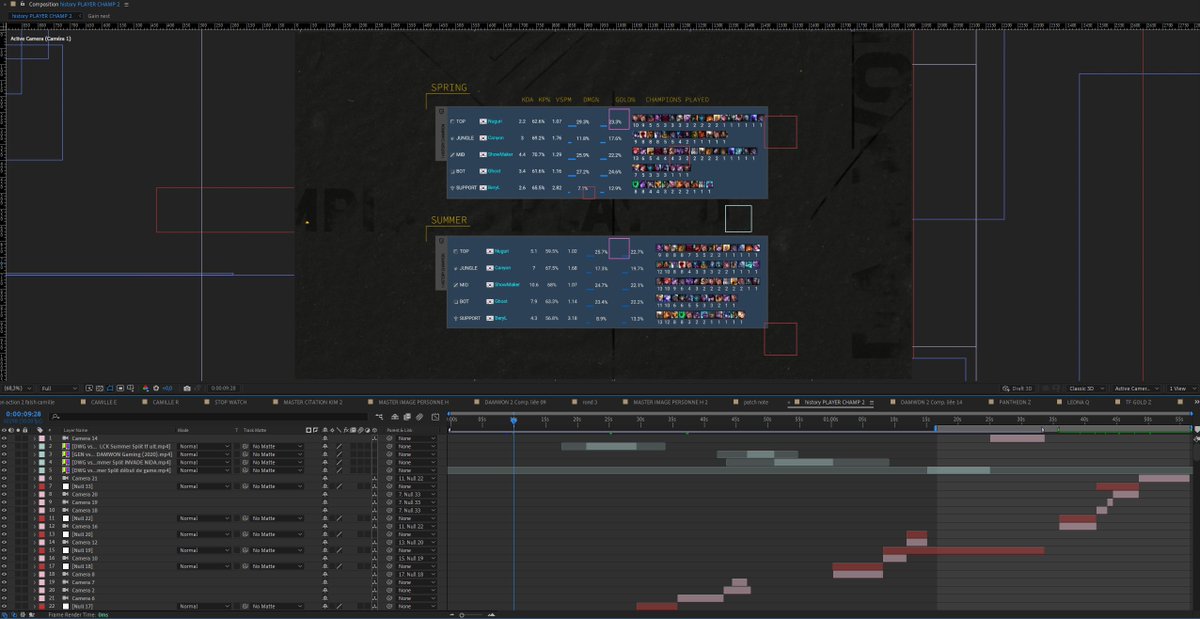This screenshot has height=619, width=1200.
Task: Zoom out timeline with small mountain icon
Action: 451,614
